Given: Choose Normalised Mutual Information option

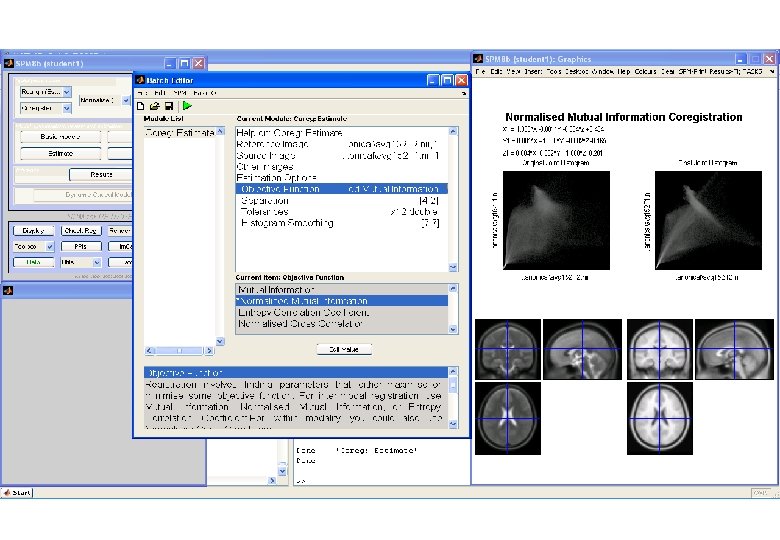Looking at the screenshot, I should [342, 301].
